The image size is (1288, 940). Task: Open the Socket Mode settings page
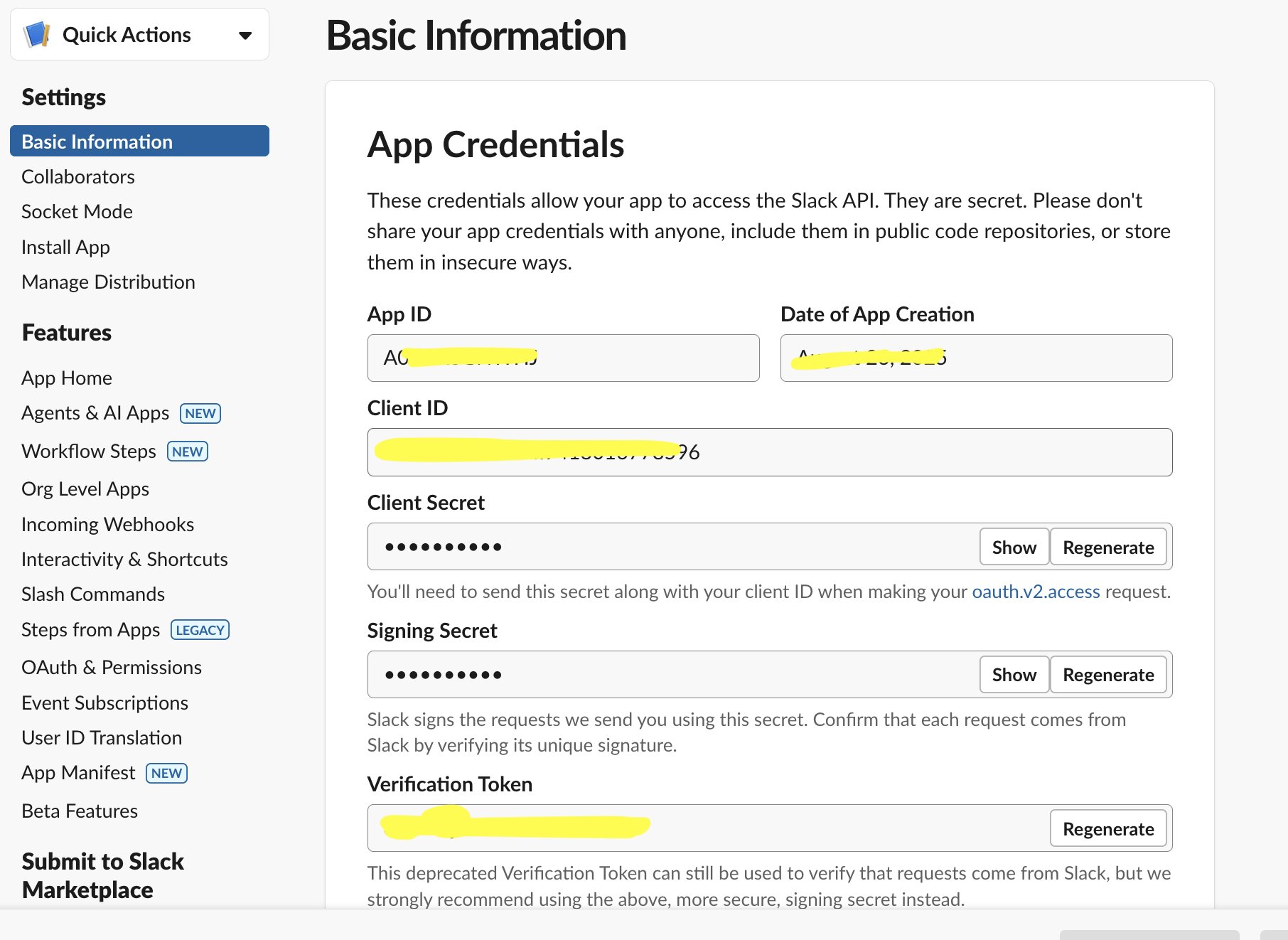(77, 211)
